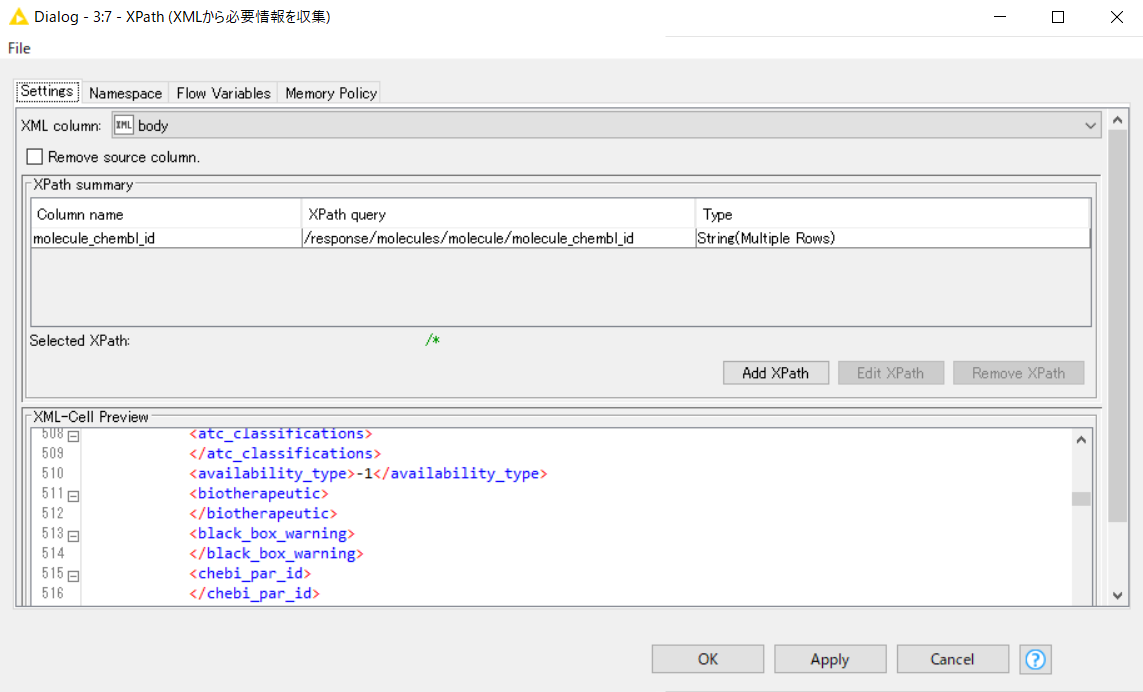Collapse the atc_classifications element in preview
Viewport: 1143px width, 692px height.
[73, 434]
